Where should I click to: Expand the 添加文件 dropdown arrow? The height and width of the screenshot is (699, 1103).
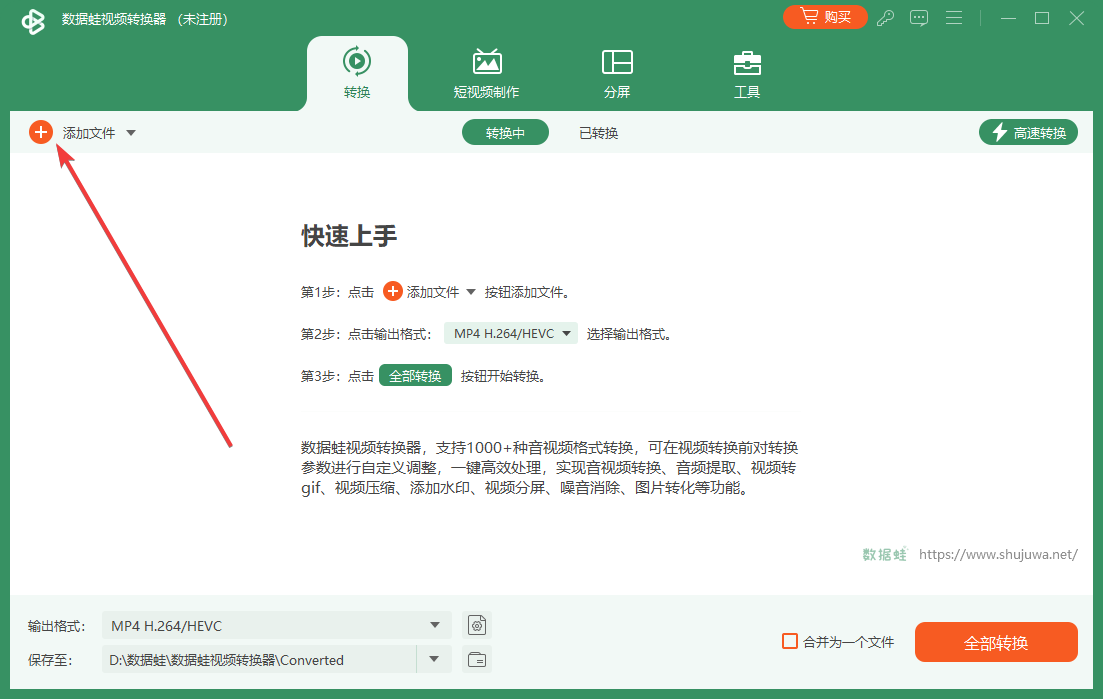pyautogui.click(x=131, y=131)
